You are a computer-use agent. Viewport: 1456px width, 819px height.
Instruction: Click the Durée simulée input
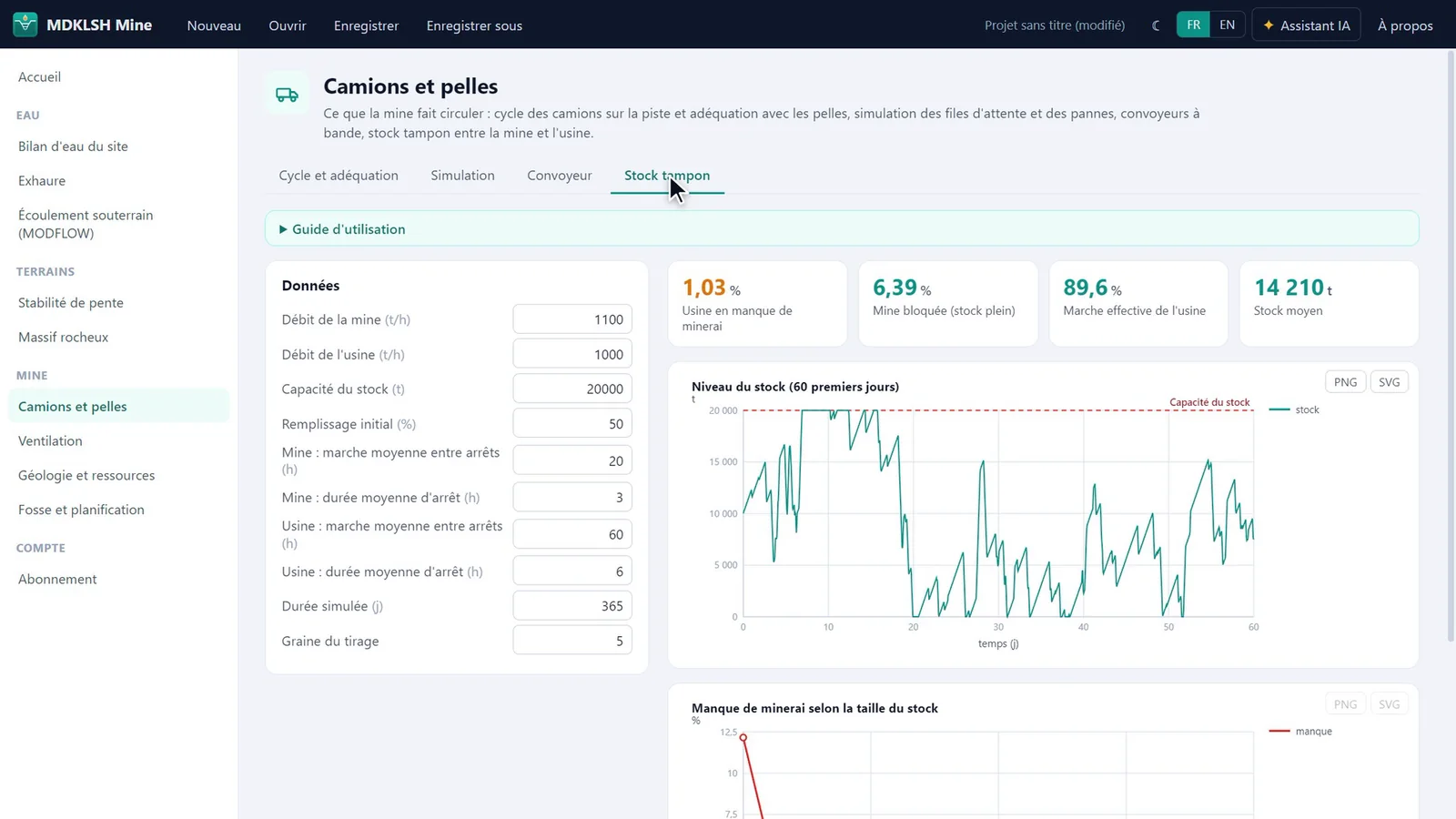click(572, 606)
